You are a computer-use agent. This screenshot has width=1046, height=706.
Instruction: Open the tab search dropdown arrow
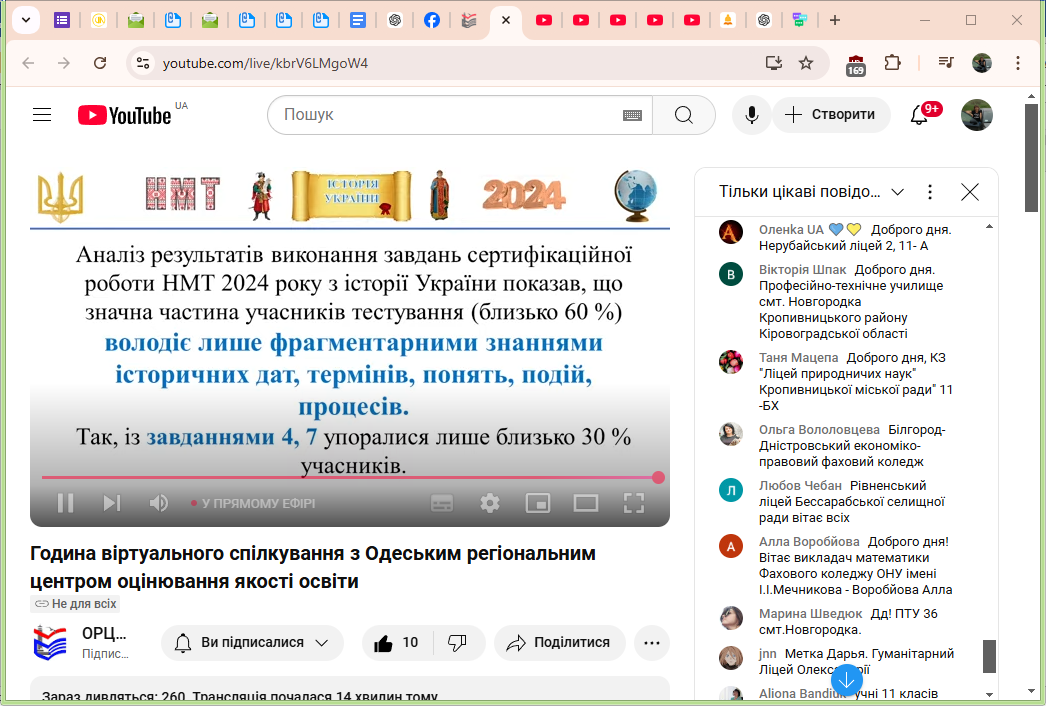(25, 20)
